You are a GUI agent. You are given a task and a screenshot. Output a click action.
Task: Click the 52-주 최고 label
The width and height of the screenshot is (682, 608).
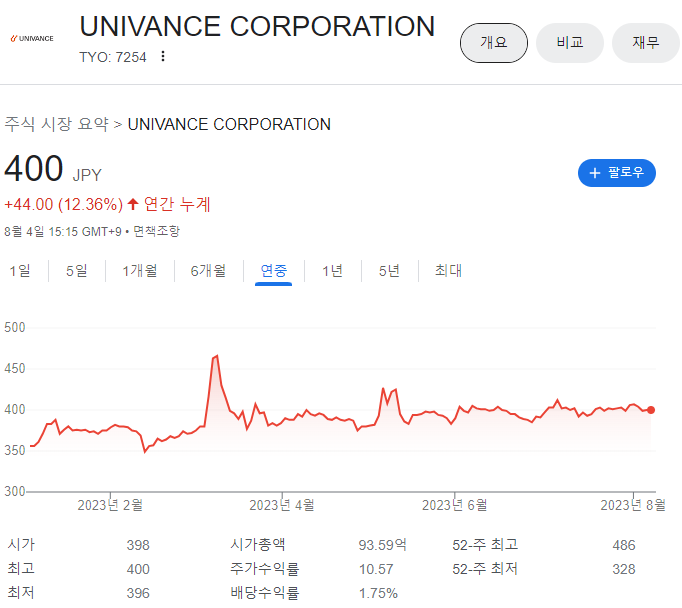(x=485, y=545)
